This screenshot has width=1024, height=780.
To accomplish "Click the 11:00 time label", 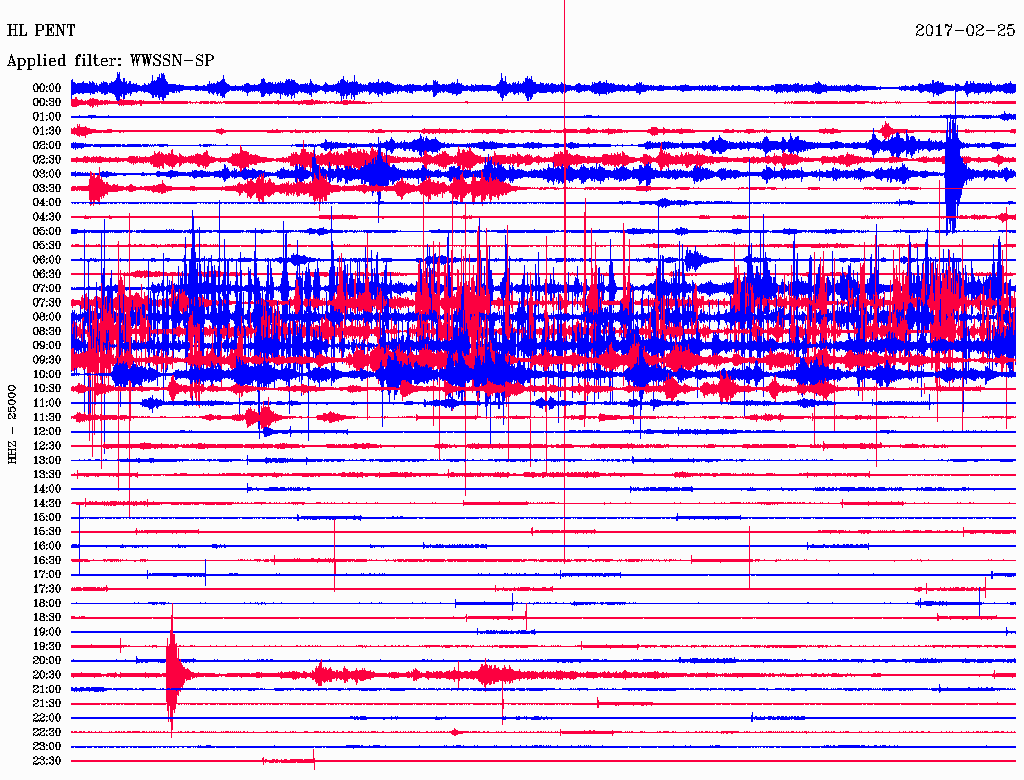I will pos(47,403).
